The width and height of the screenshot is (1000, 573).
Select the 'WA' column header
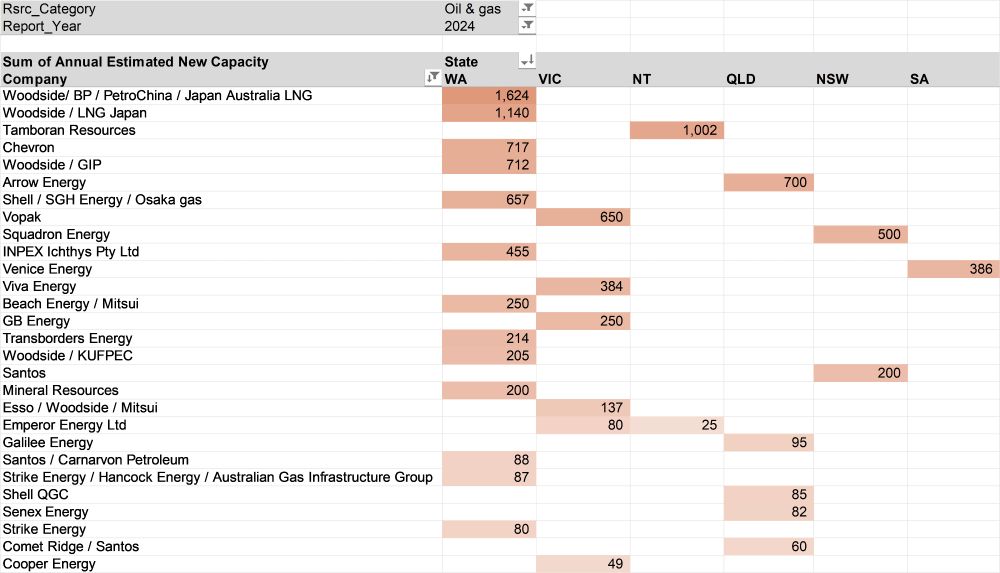[489, 78]
